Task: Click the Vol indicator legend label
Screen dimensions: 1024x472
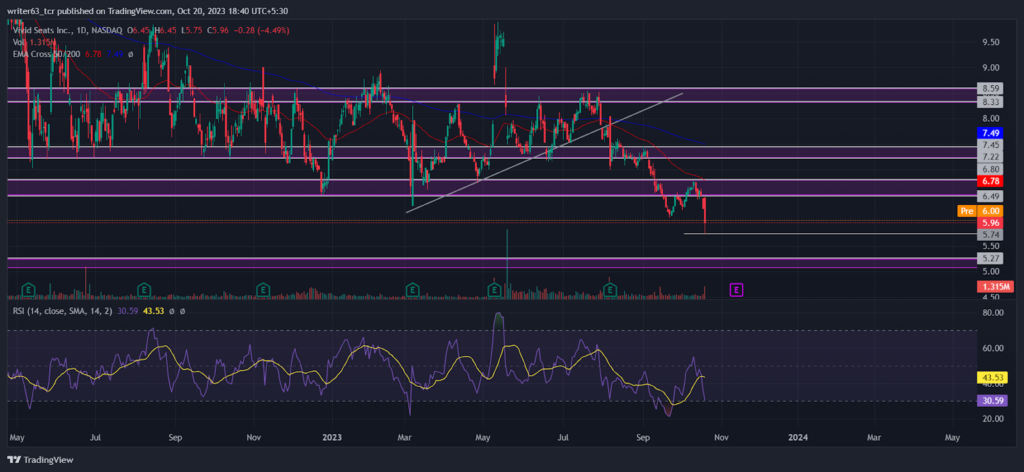Action: (19, 42)
